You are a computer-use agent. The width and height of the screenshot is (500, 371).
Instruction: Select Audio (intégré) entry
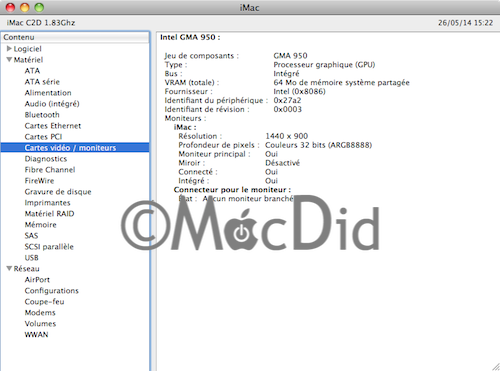52,104
